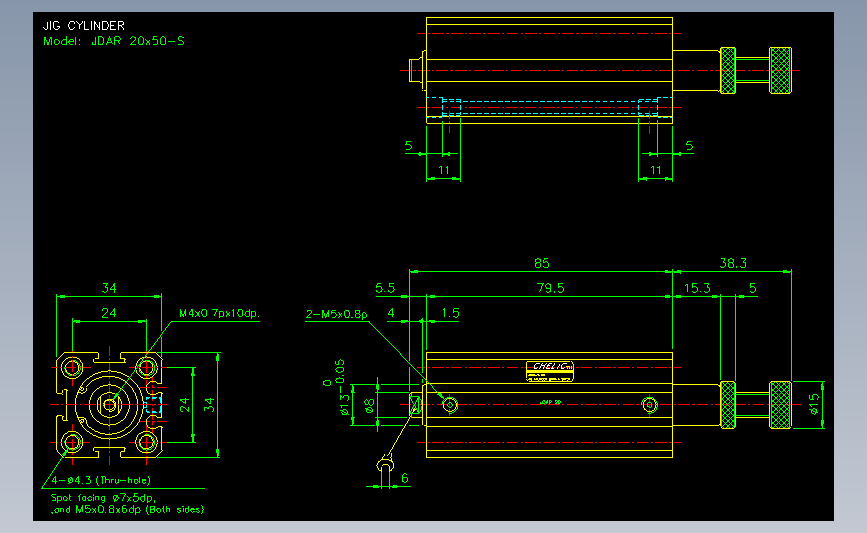Screen dimensions: 867x533
Task: Click the Spot facing ø7x5dp note
Action: (x=103, y=498)
